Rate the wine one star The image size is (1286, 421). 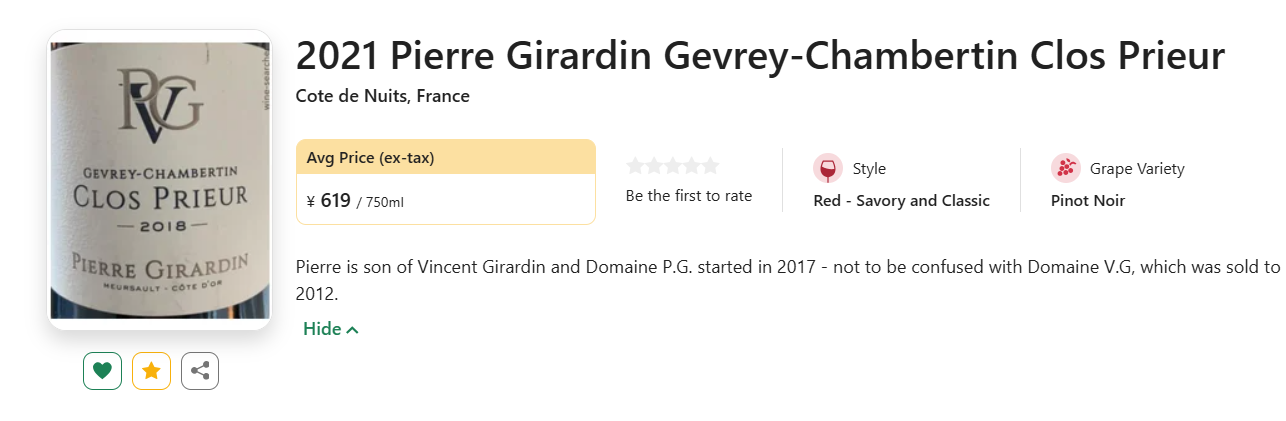coord(635,166)
